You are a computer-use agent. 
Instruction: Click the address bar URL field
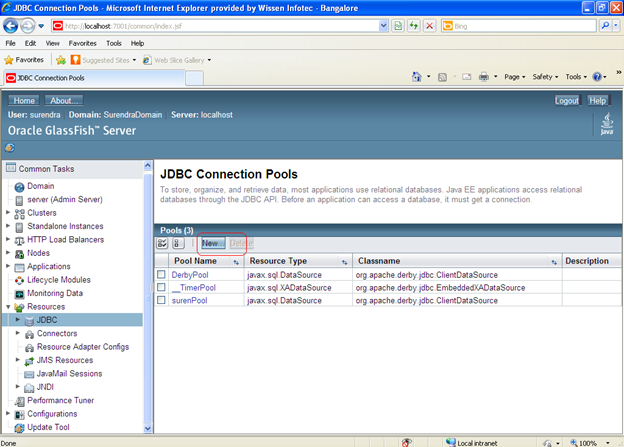(x=220, y=26)
